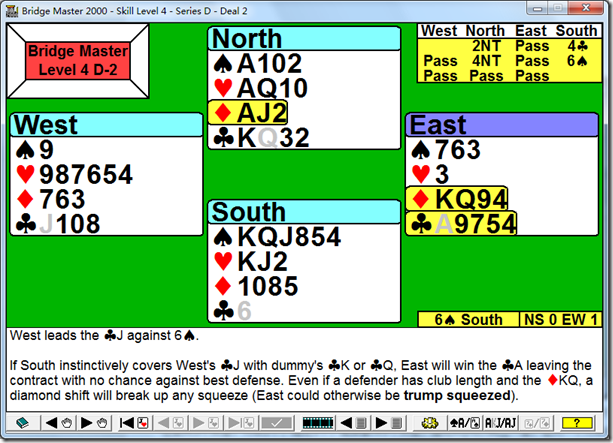Restart the deal from the first card
Image resolution: width=613 pixels, height=443 pixels.
[134, 423]
